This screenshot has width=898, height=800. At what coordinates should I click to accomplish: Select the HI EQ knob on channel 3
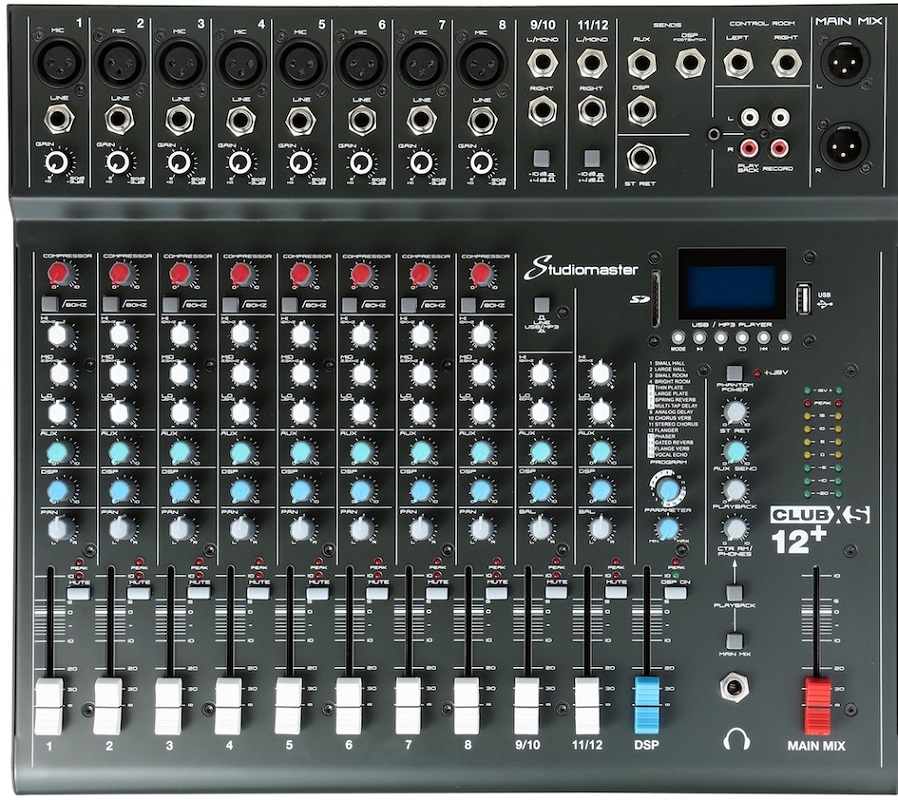tap(180, 334)
